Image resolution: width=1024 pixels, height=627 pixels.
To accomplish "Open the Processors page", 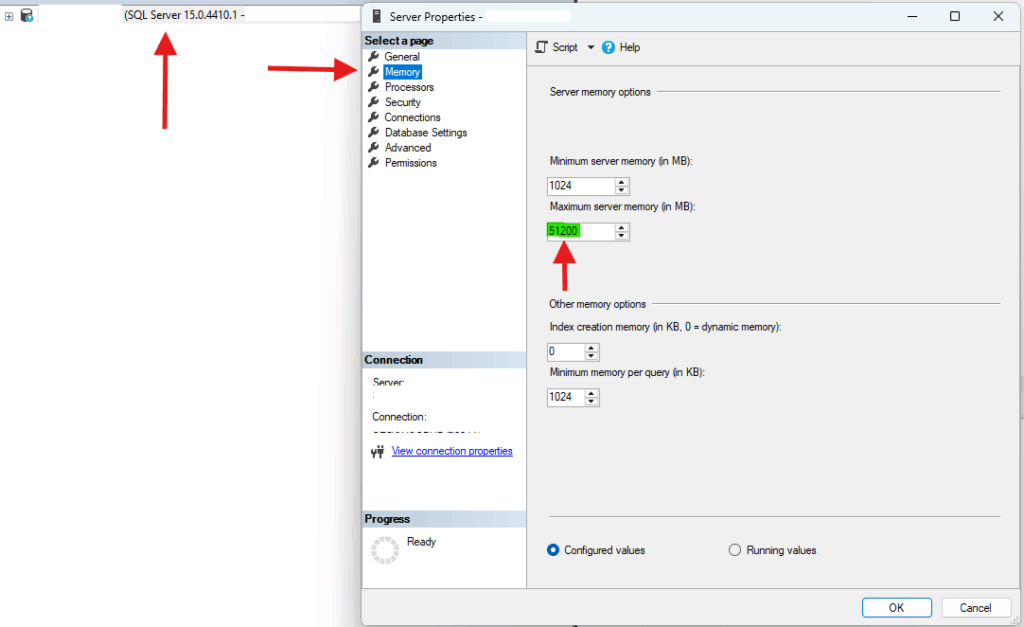I will tap(409, 87).
